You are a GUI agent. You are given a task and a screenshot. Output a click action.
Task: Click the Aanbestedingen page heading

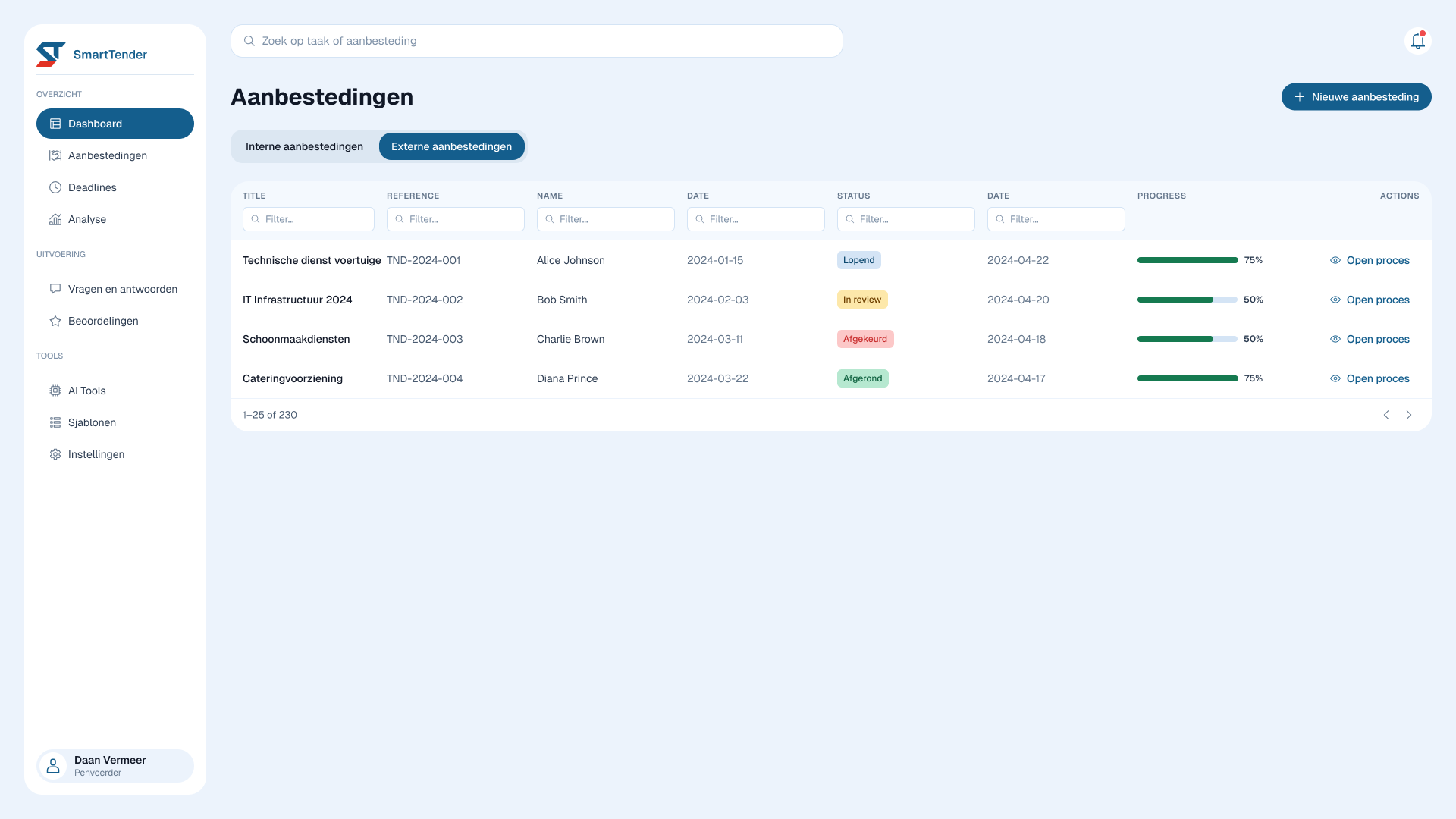click(x=322, y=97)
